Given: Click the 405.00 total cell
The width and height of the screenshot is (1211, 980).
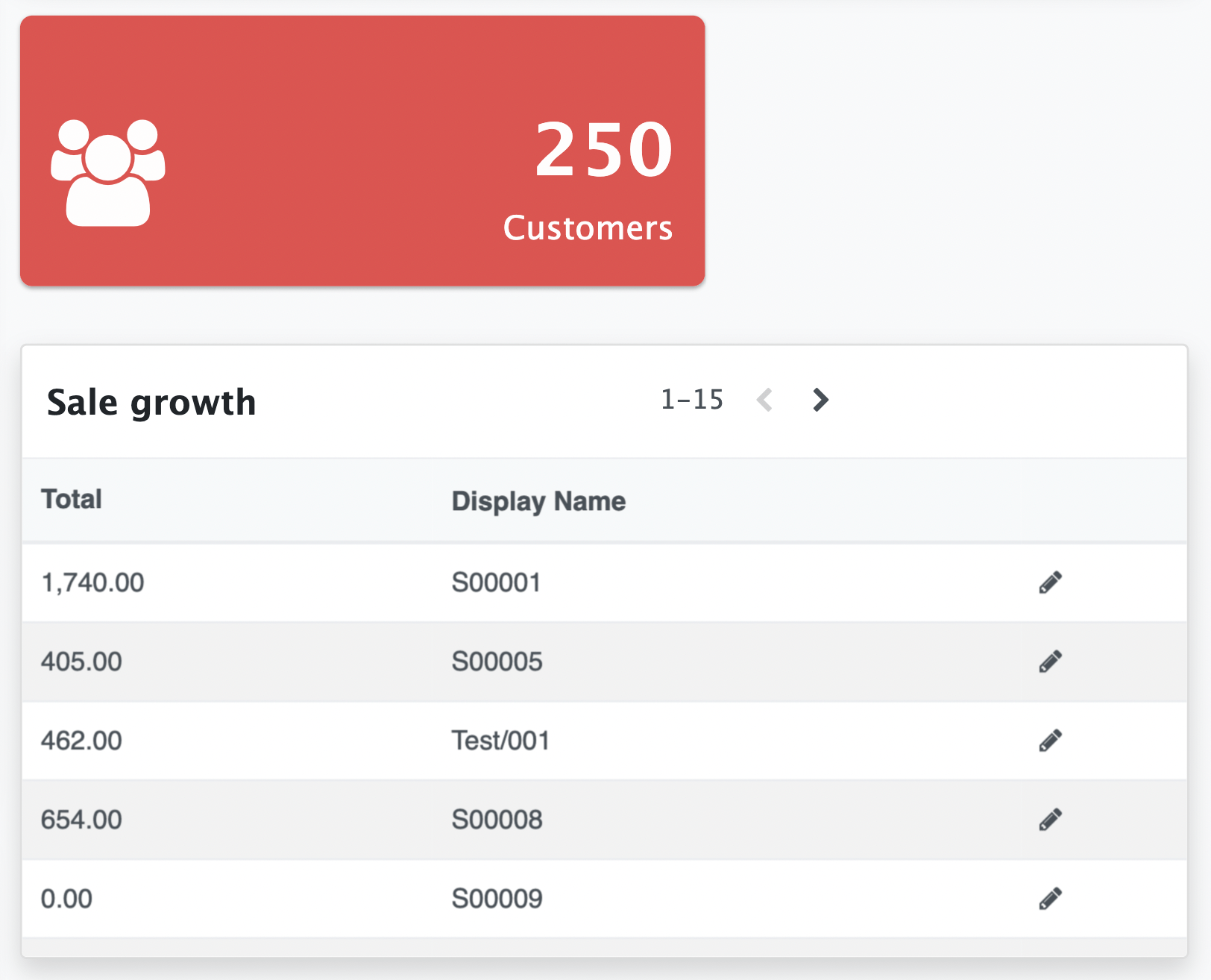Looking at the screenshot, I should pyautogui.click(x=81, y=662).
